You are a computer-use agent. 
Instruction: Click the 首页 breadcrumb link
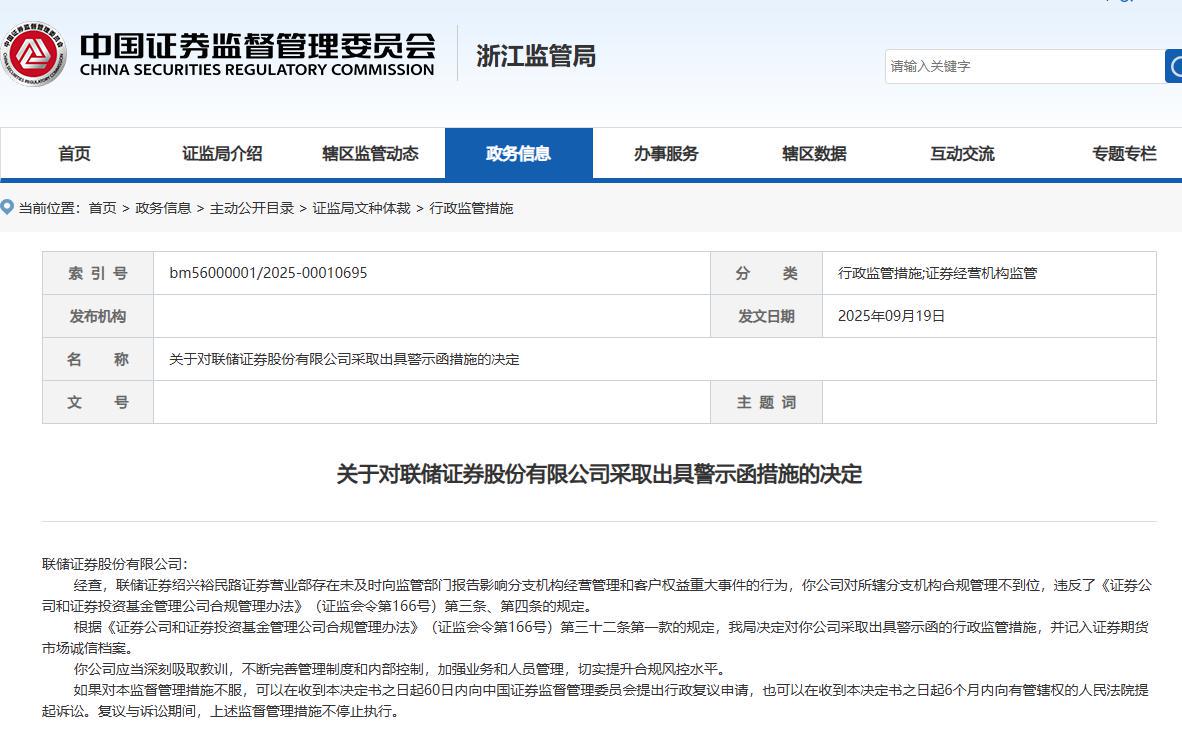(103, 208)
